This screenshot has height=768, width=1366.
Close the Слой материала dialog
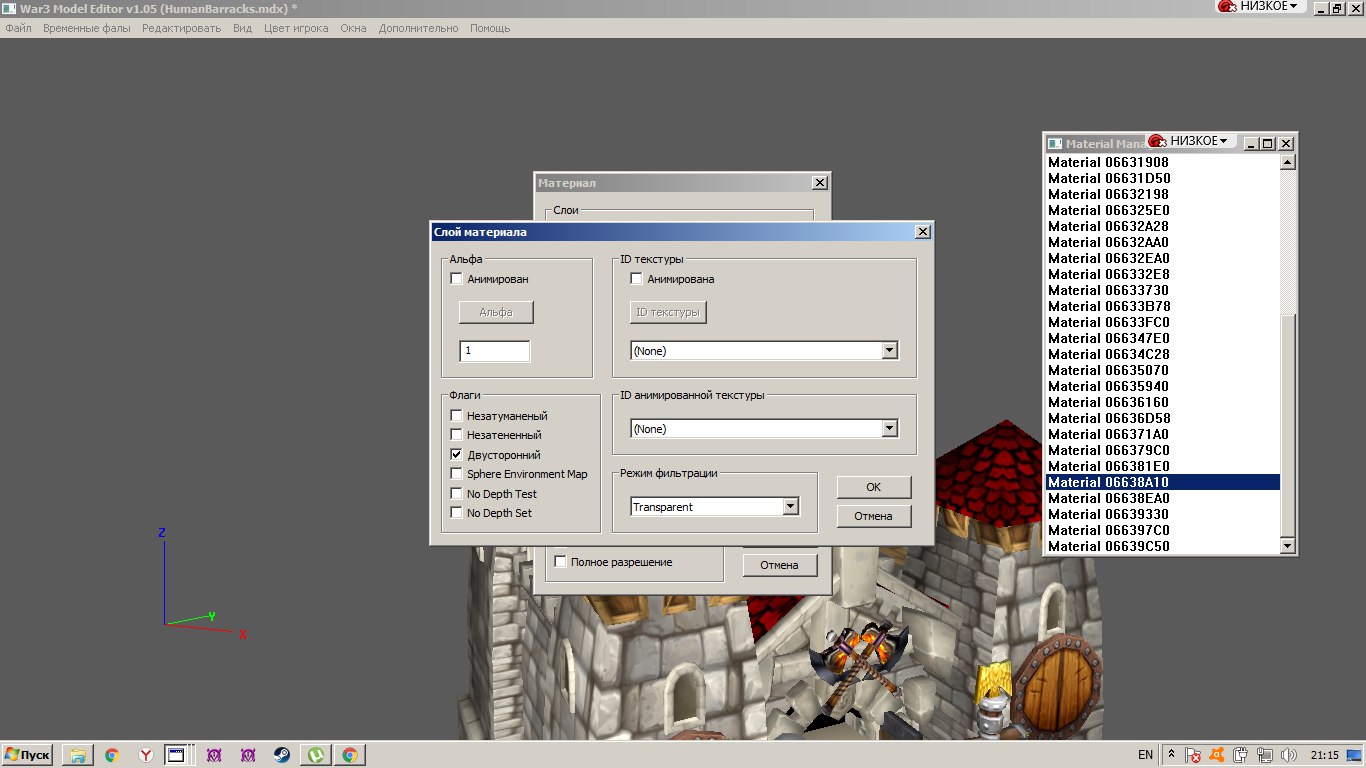click(x=923, y=232)
